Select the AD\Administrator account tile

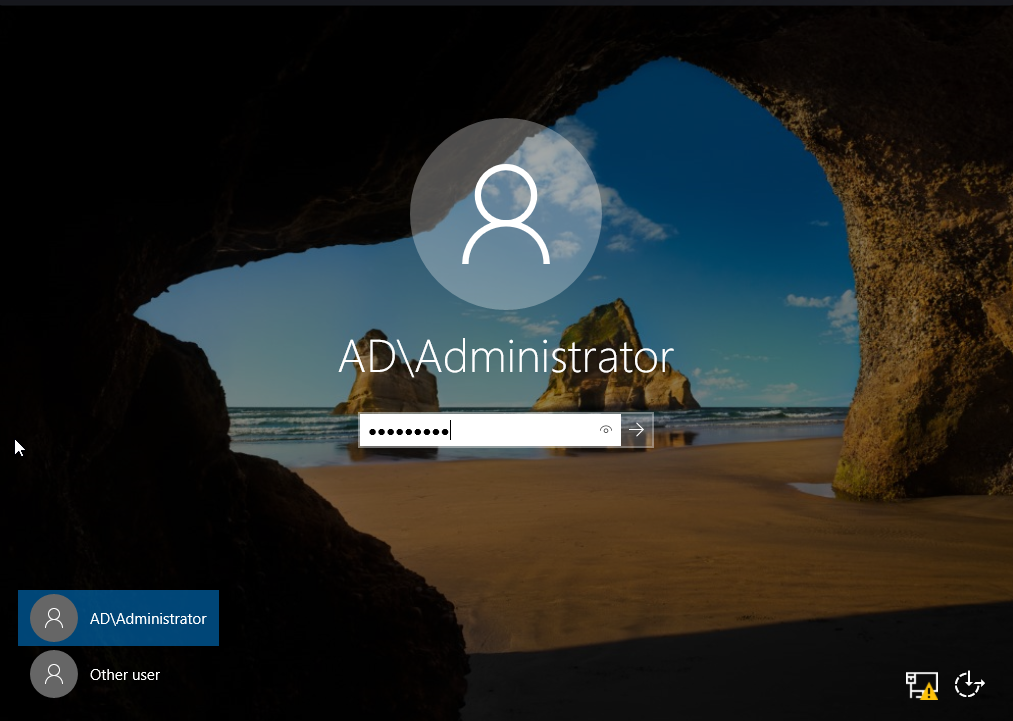pos(119,618)
